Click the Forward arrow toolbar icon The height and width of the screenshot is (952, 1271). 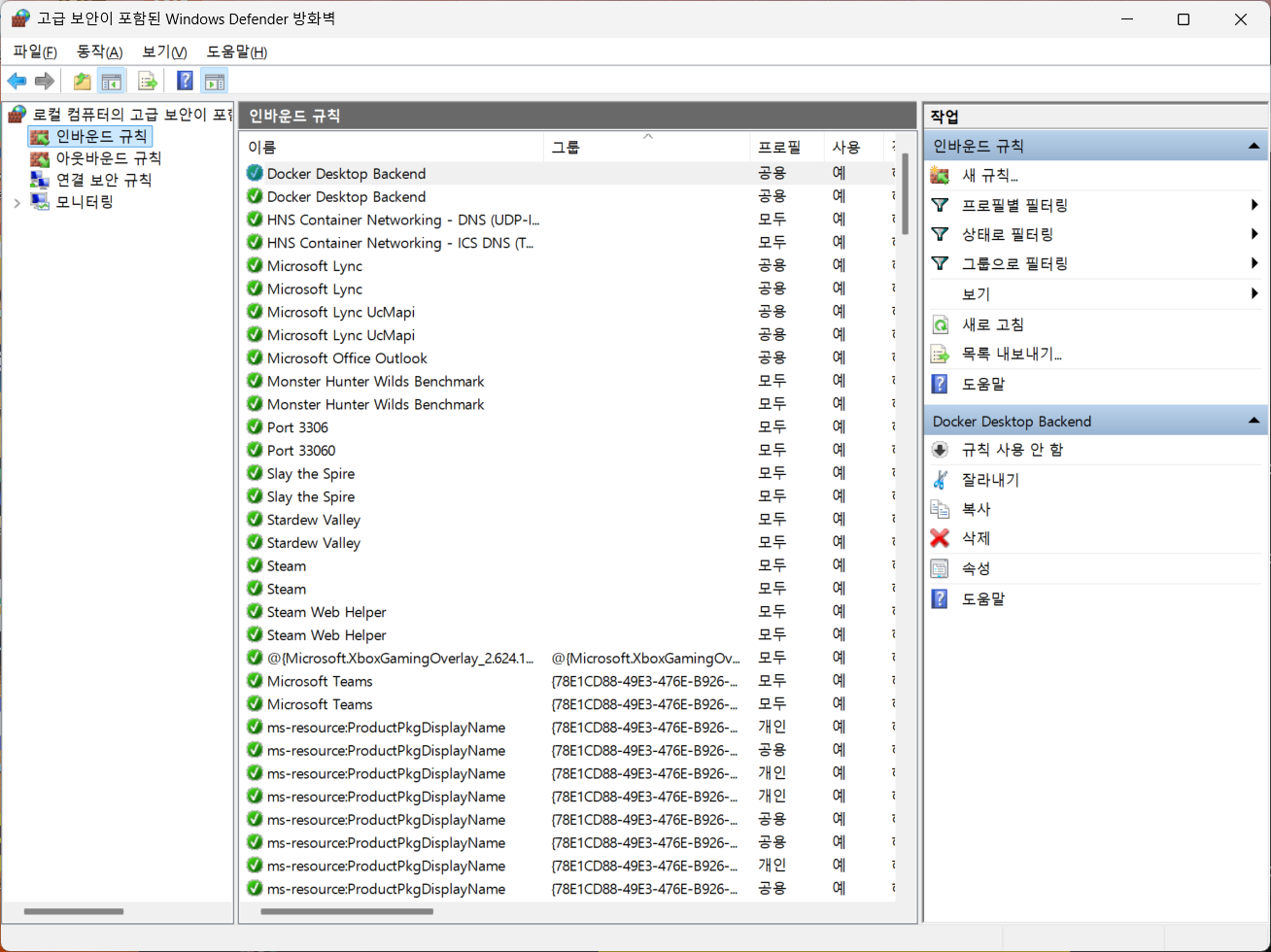pos(44,81)
